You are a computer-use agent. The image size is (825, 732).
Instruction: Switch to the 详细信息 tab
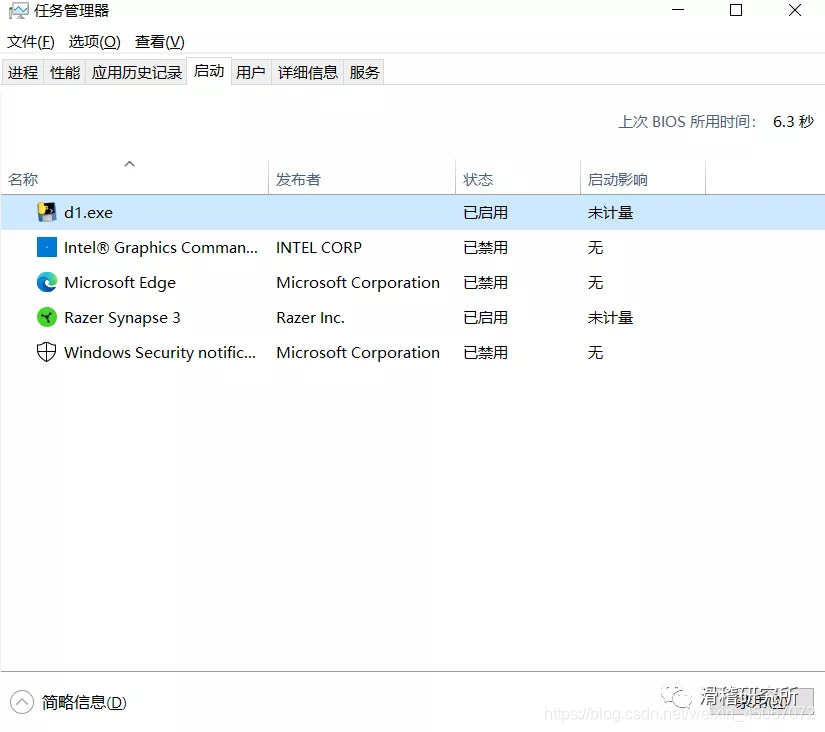pyautogui.click(x=306, y=71)
